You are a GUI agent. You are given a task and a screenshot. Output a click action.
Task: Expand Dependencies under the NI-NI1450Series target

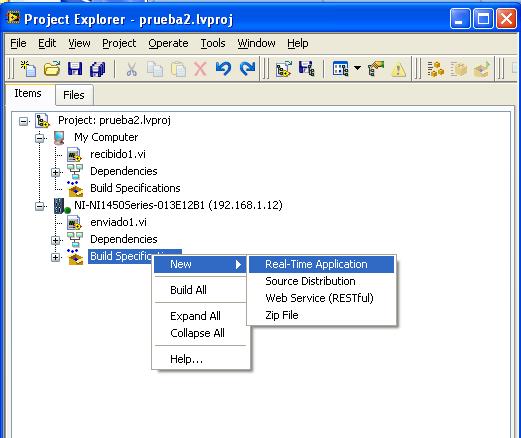tap(56, 240)
